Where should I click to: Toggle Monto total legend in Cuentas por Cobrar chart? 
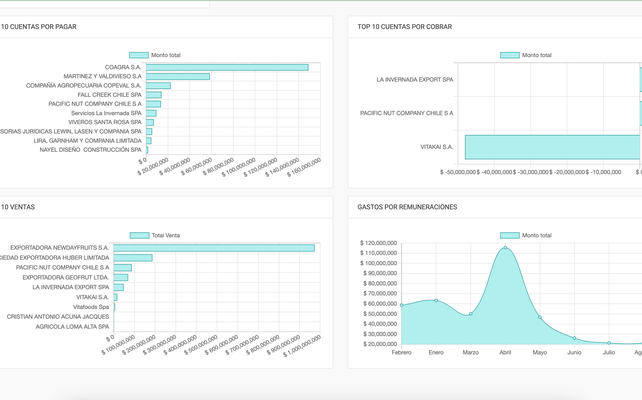[509, 55]
